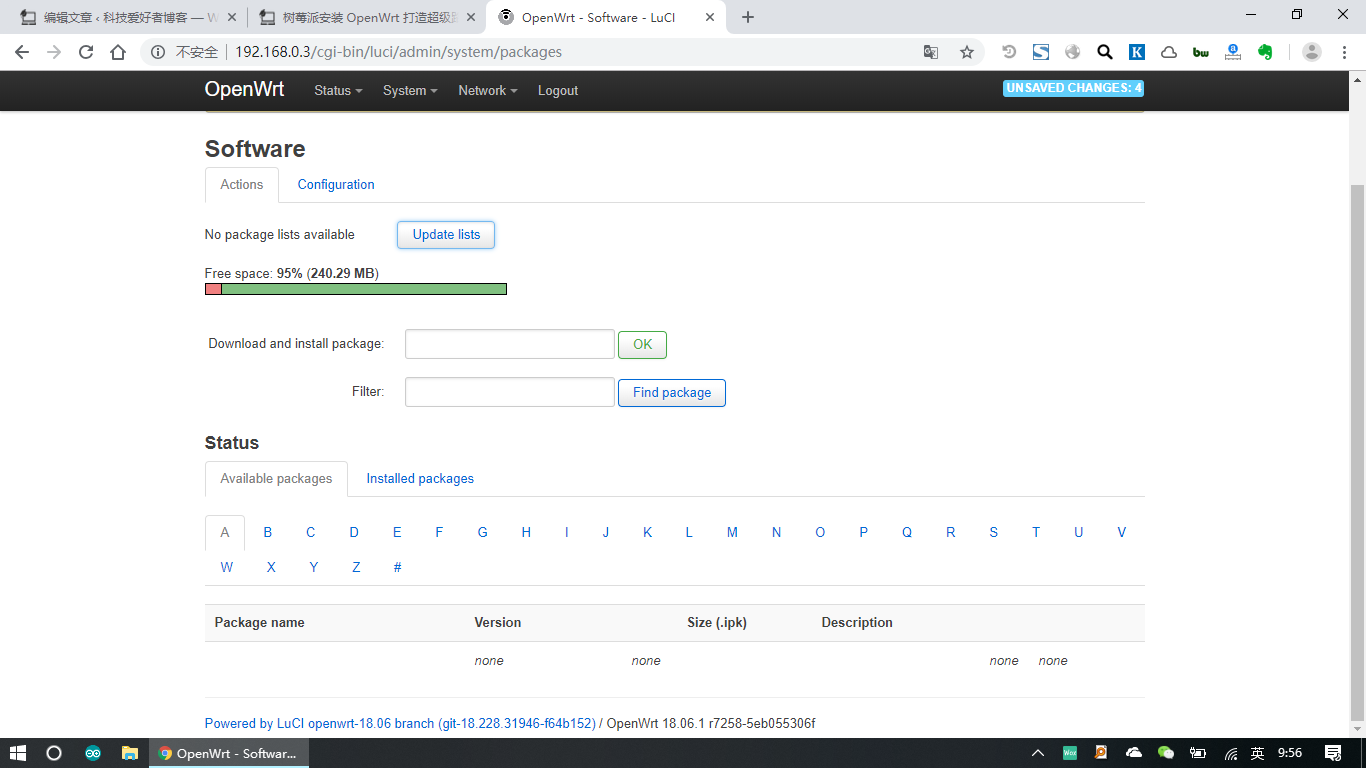Click the bookmark star icon in address bar

coord(966,52)
